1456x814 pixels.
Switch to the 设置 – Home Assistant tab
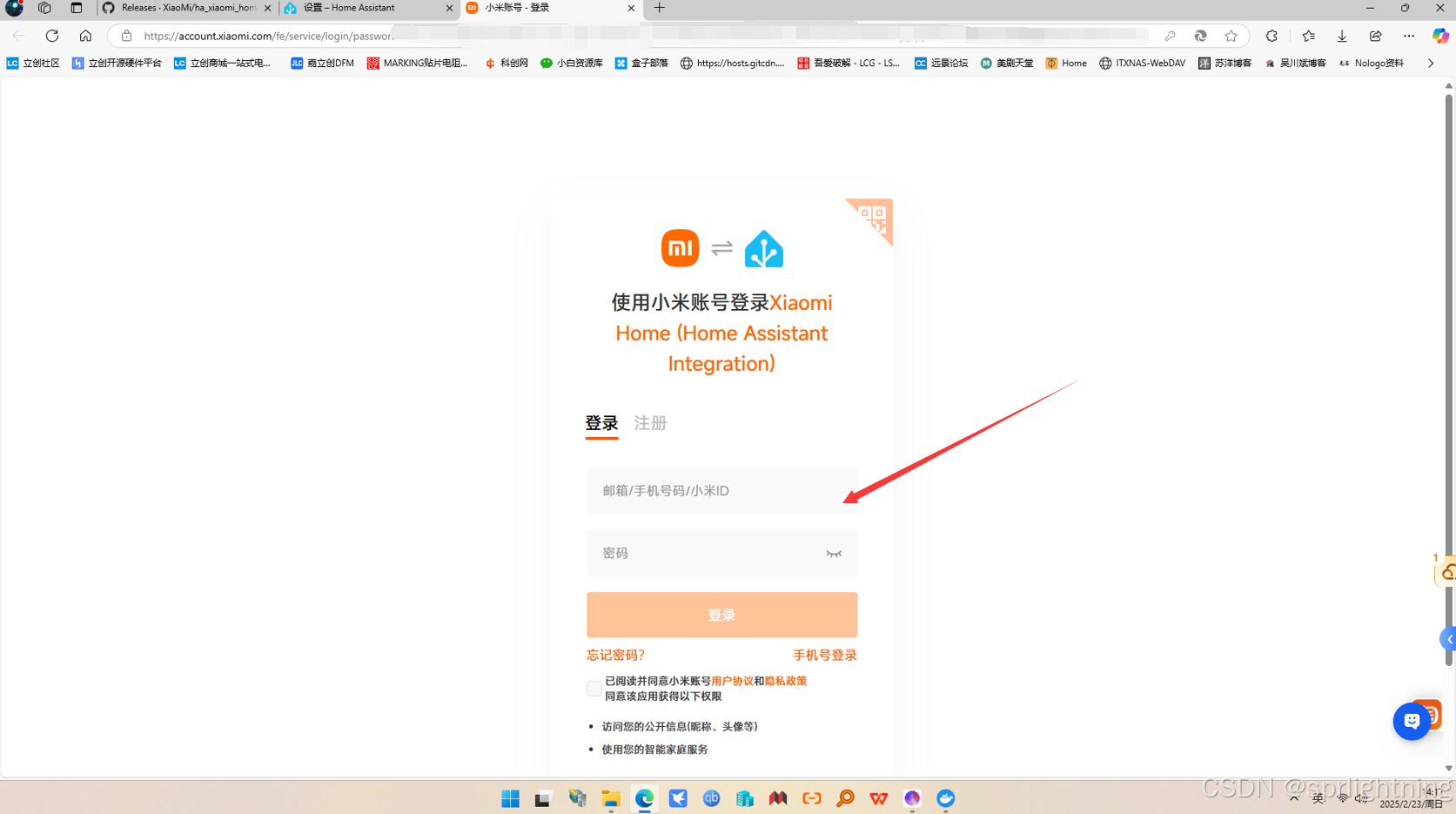tap(369, 8)
